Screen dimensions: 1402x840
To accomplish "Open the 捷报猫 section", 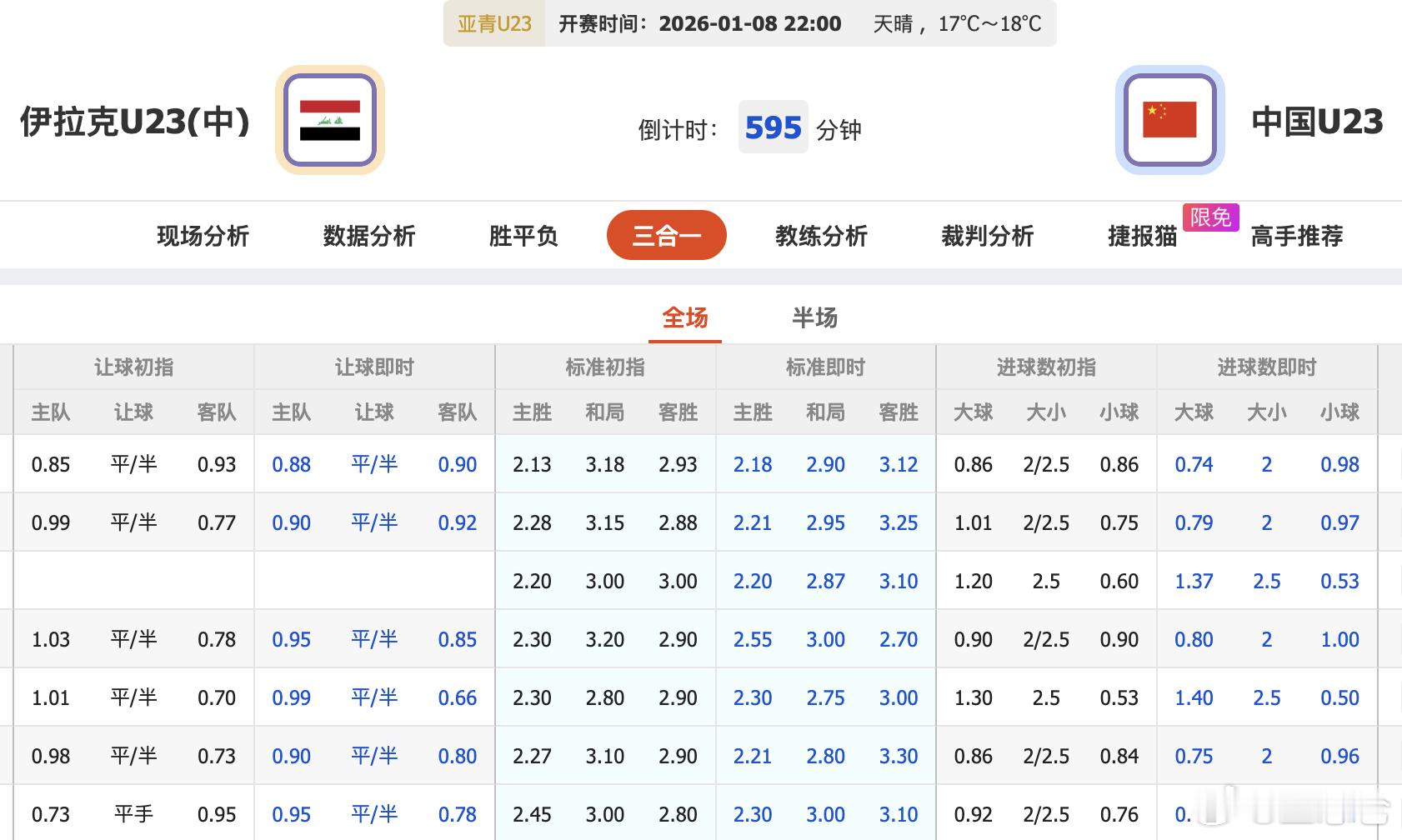I will [x=1142, y=237].
